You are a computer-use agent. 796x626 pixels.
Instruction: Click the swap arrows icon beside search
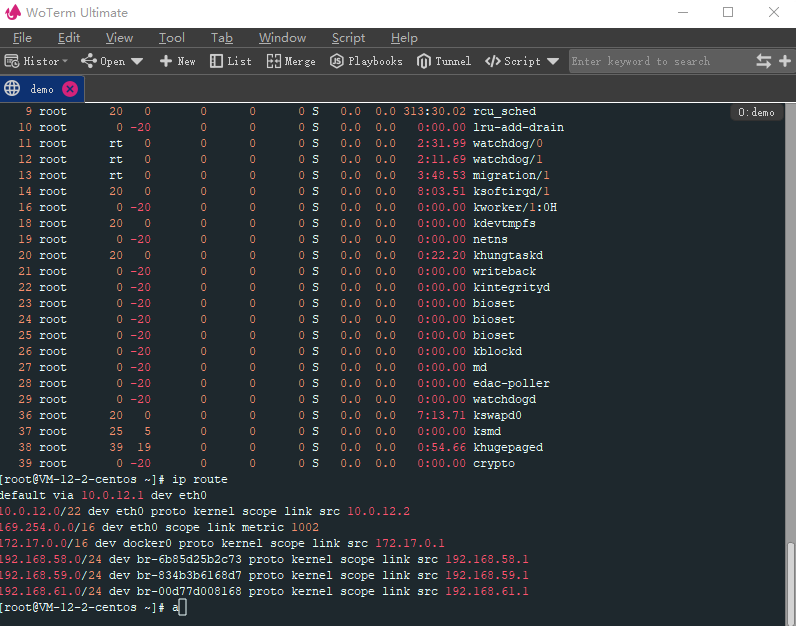(x=763, y=61)
